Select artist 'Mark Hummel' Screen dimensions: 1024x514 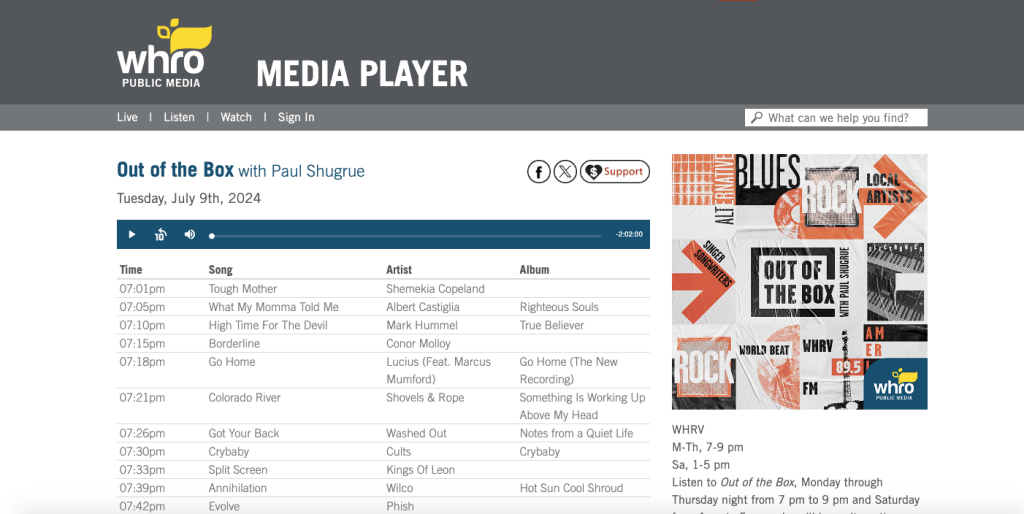pos(422,325)
